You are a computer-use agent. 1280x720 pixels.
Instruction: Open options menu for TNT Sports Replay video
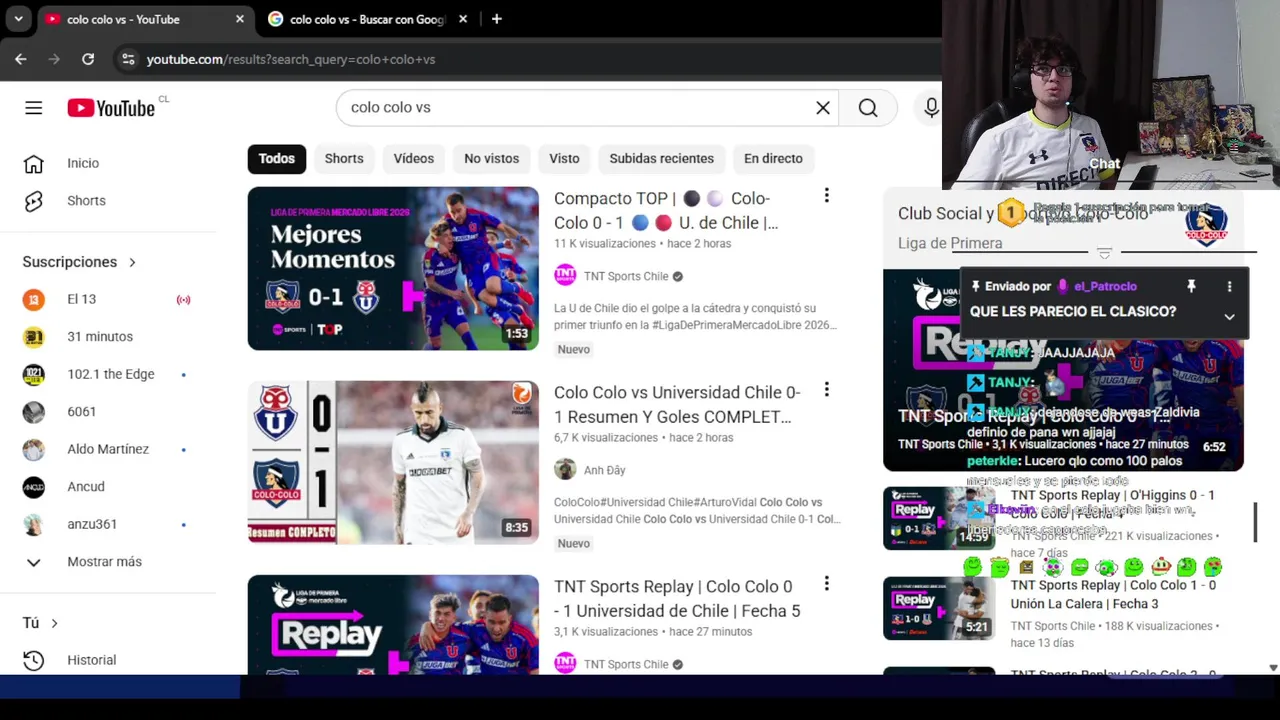[x=826, y=584]
